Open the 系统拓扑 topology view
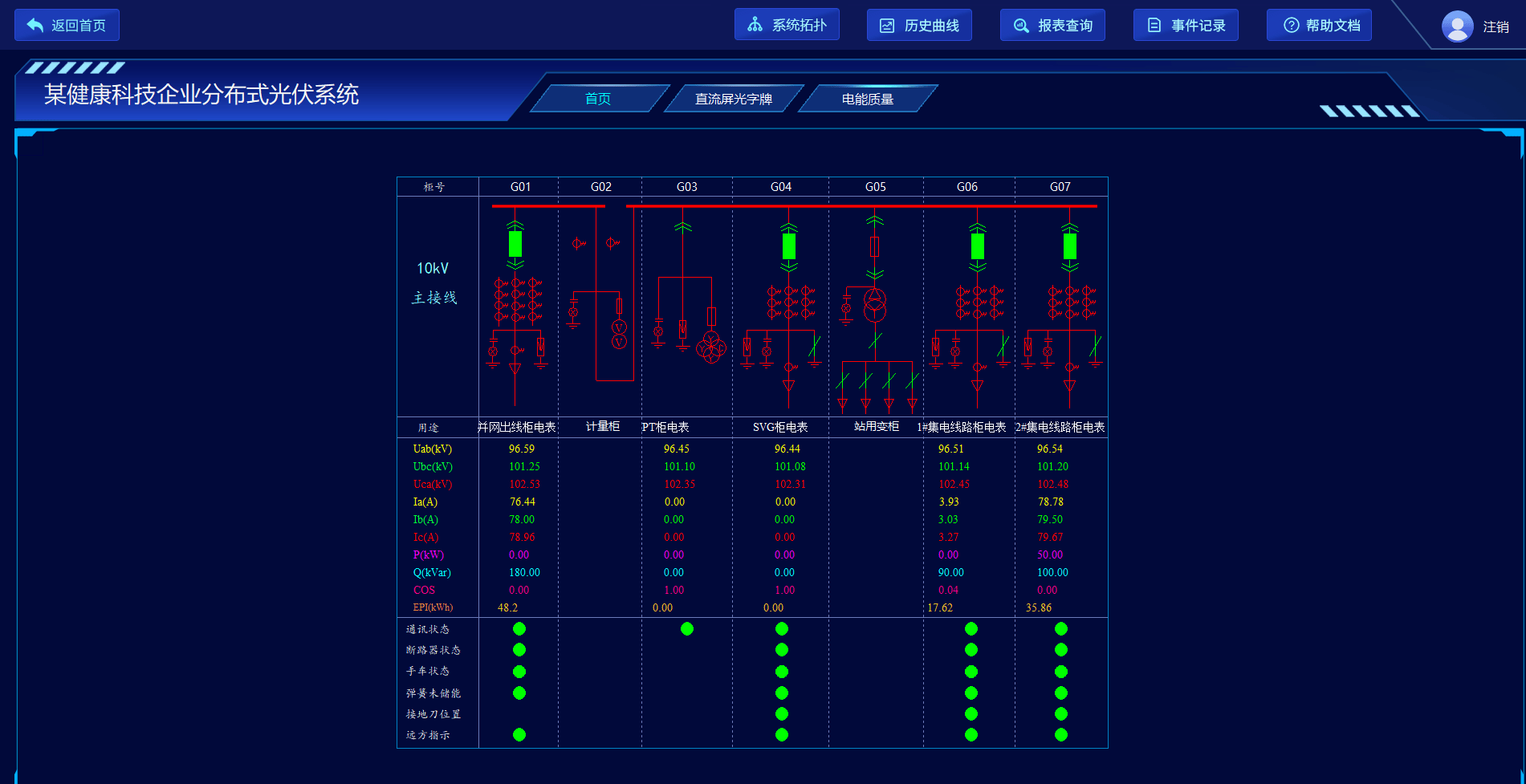Image resolution: width=1526 pixels, height=784 pixels. (787, 25)
